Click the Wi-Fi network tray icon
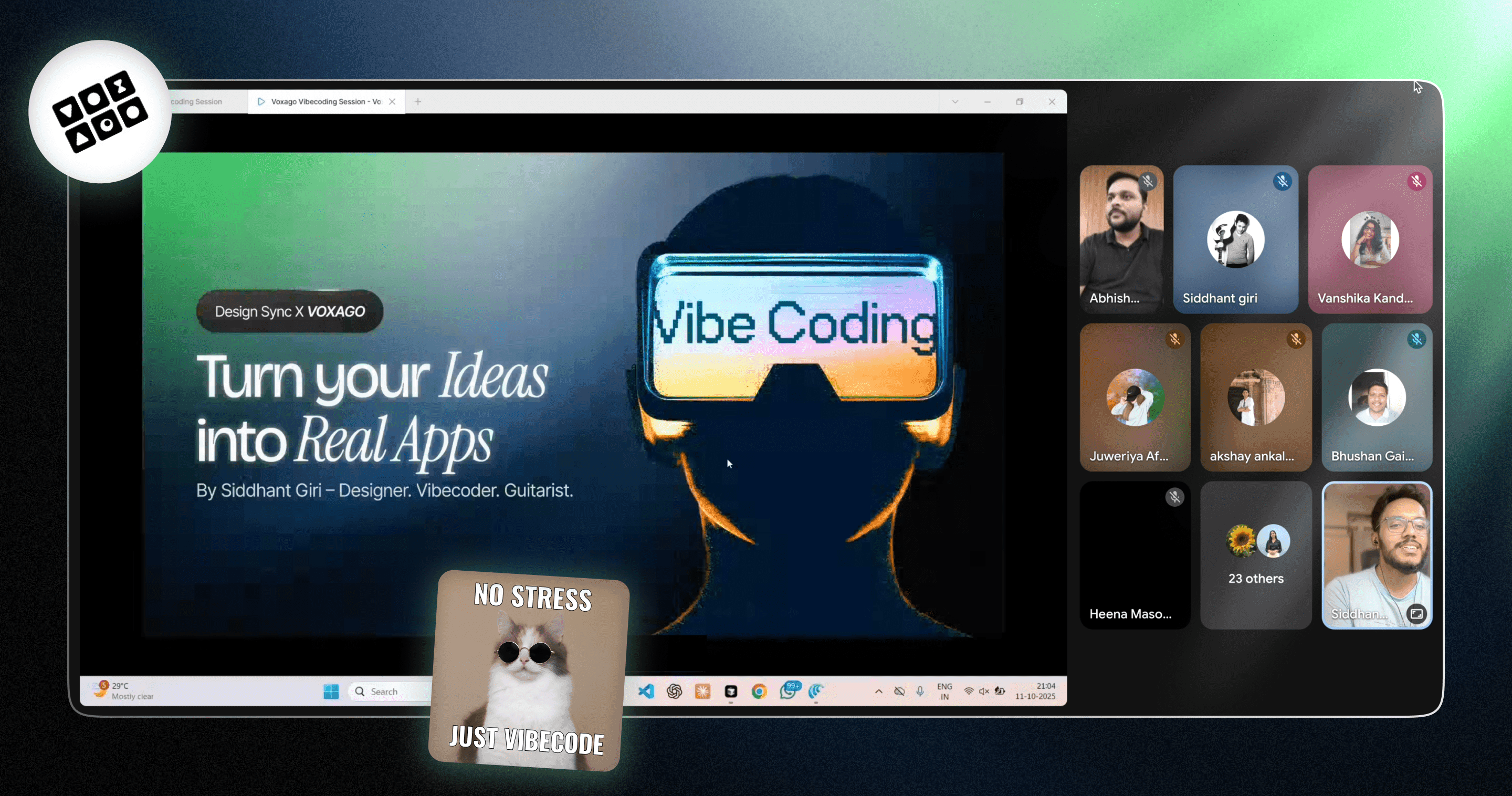The image size is (1512, 796). tap(969, 691)
